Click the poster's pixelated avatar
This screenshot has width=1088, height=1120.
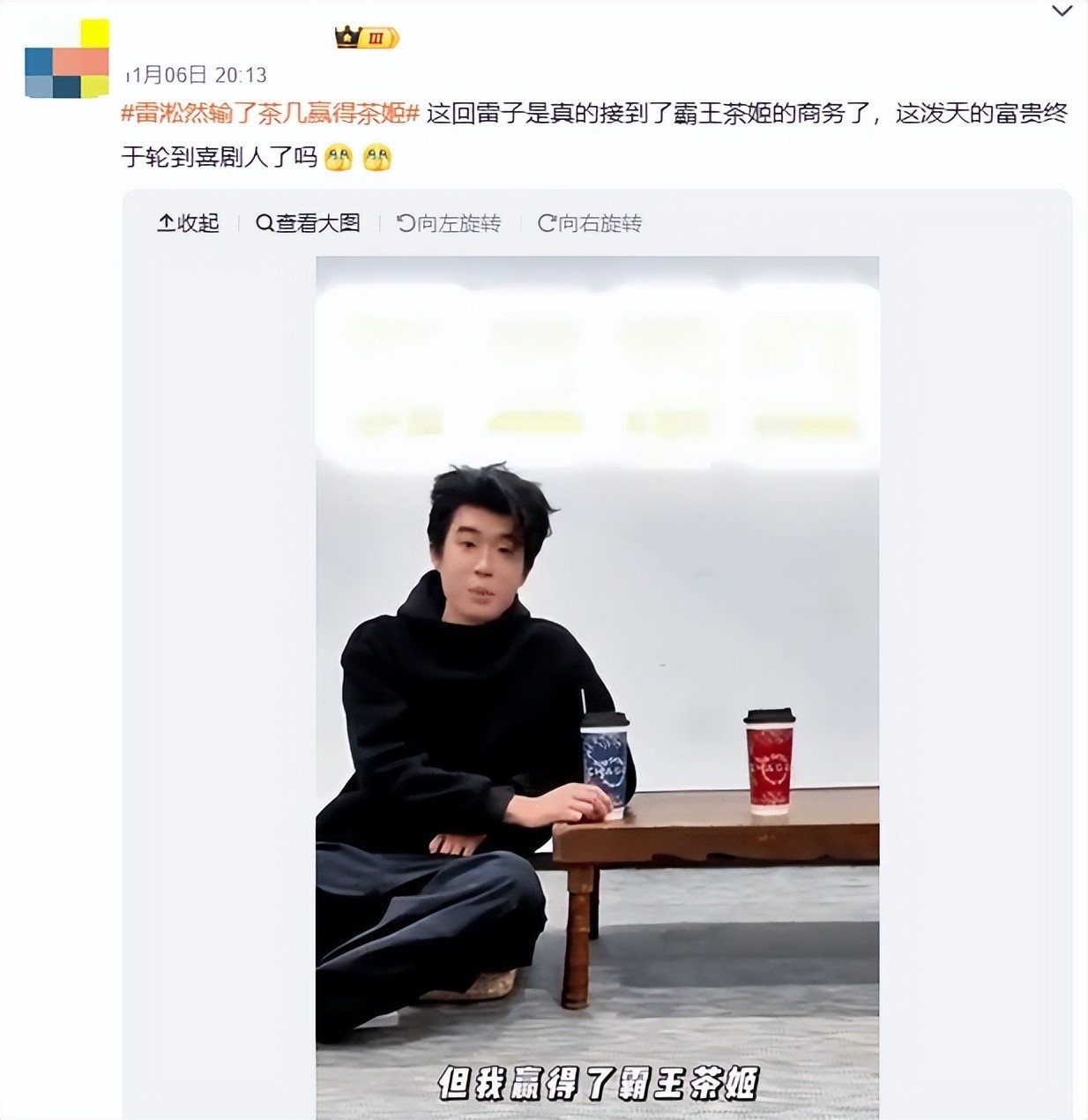click(67, 58)
